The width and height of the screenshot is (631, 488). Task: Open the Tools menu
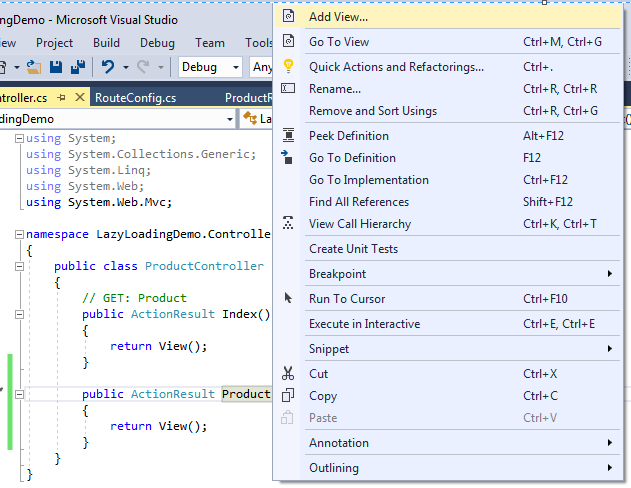pos(259,43)
